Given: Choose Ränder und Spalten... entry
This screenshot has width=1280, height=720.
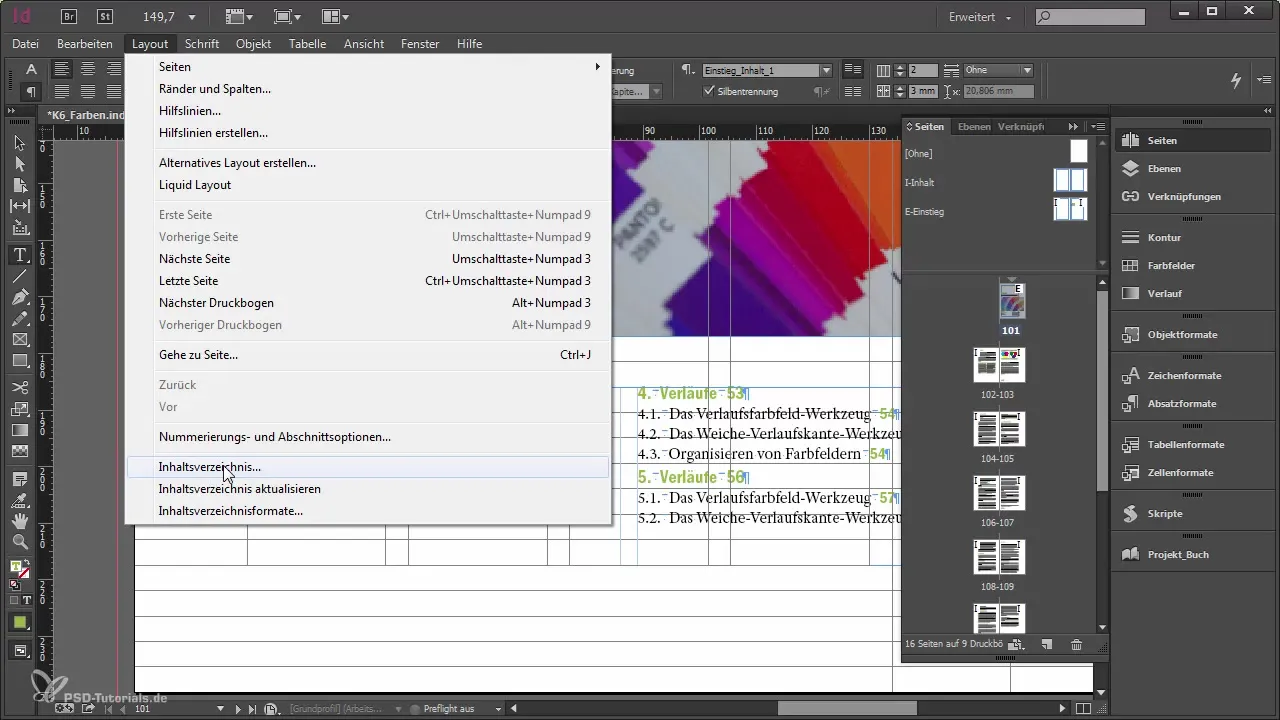Looking at the screenshot, I should 368,89.
